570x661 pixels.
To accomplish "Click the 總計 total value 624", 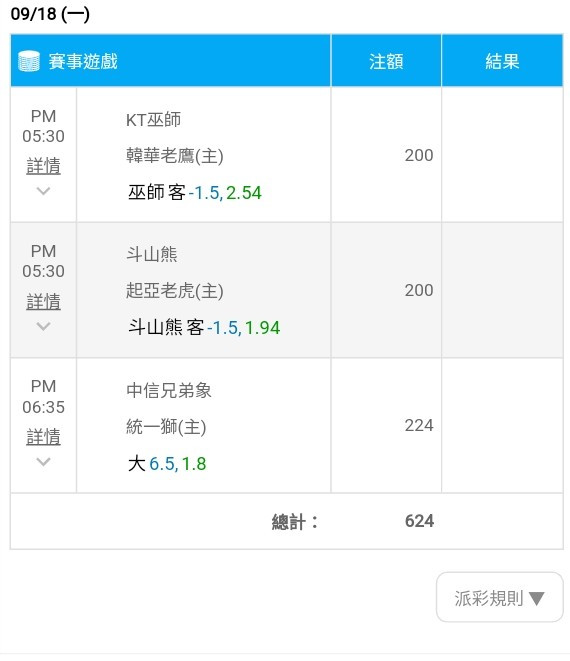I will pyautogui.click(x=419, y=521).
